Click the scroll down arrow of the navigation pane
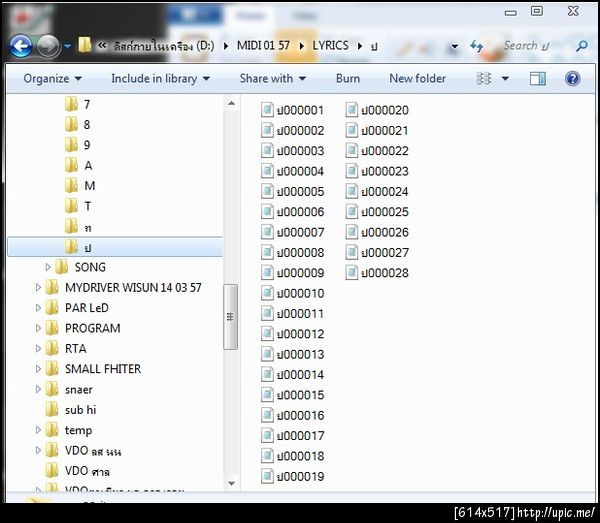 (x=231, y=483)
